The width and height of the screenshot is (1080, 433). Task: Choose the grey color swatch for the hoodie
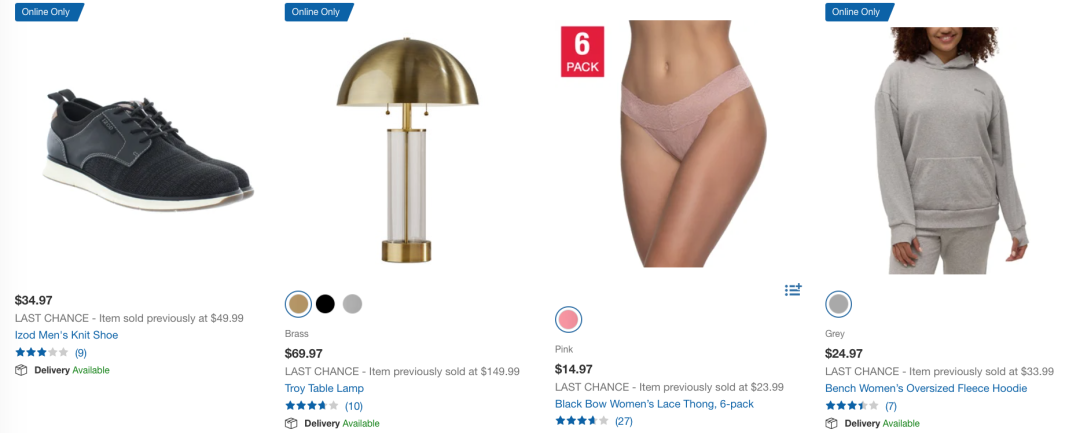[x=838, y=304]
